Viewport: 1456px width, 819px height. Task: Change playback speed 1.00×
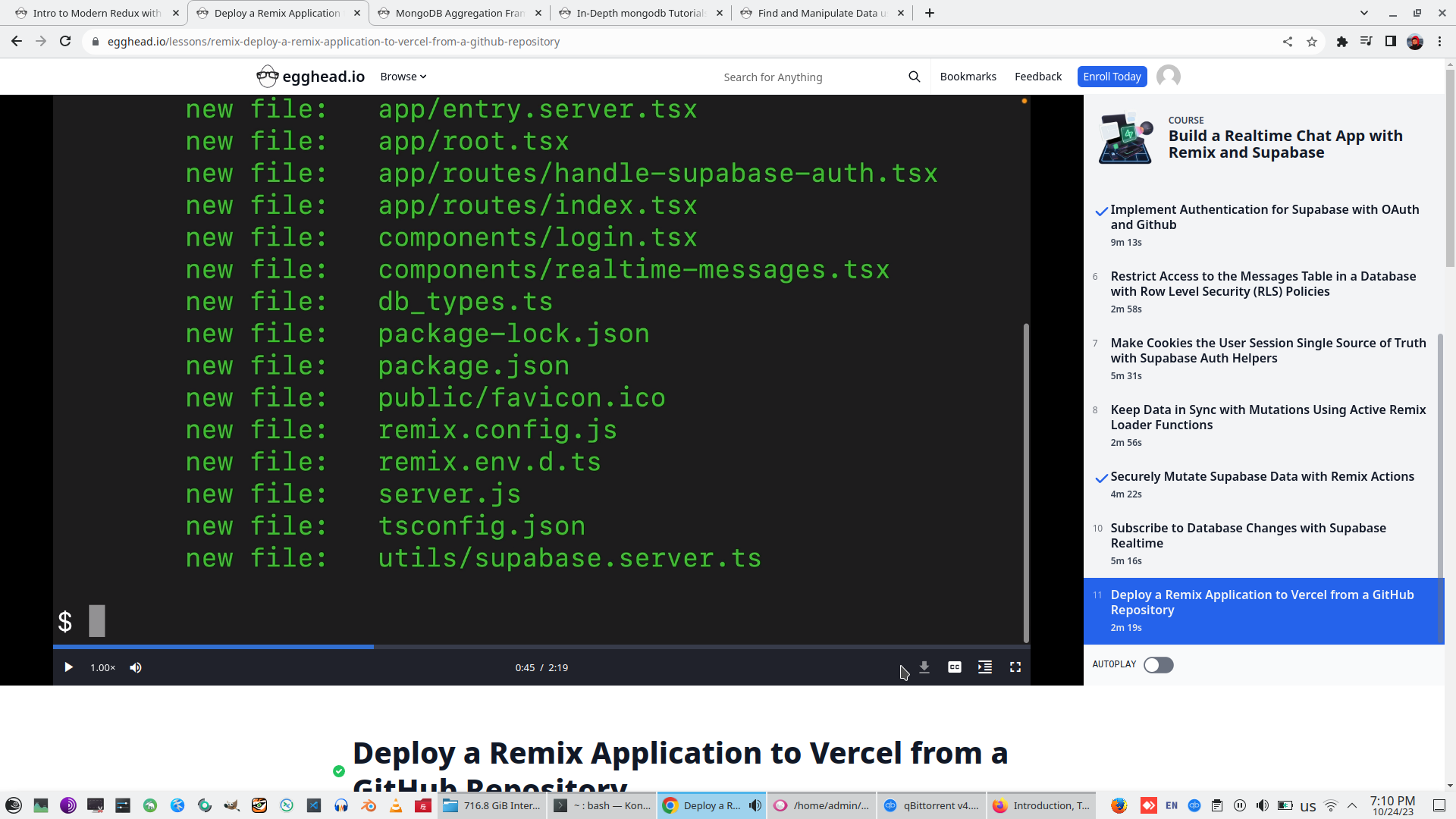(x=102, y=667)
